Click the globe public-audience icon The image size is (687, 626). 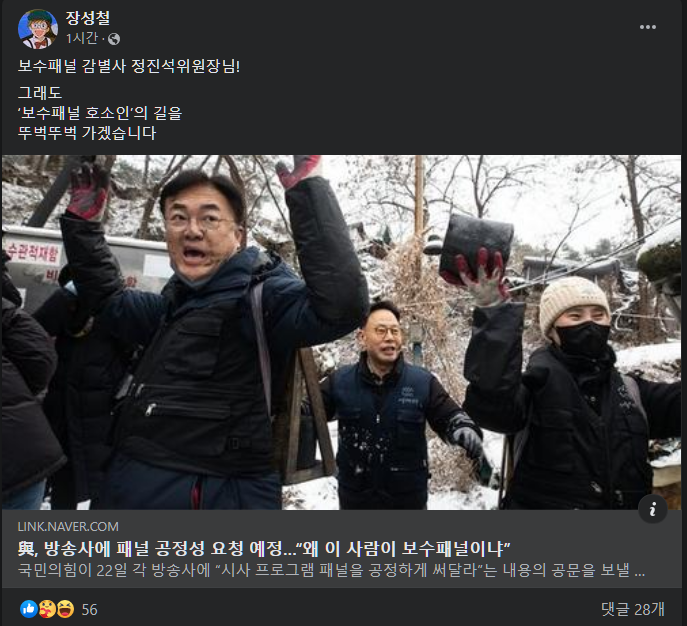[x=114, y=39]
